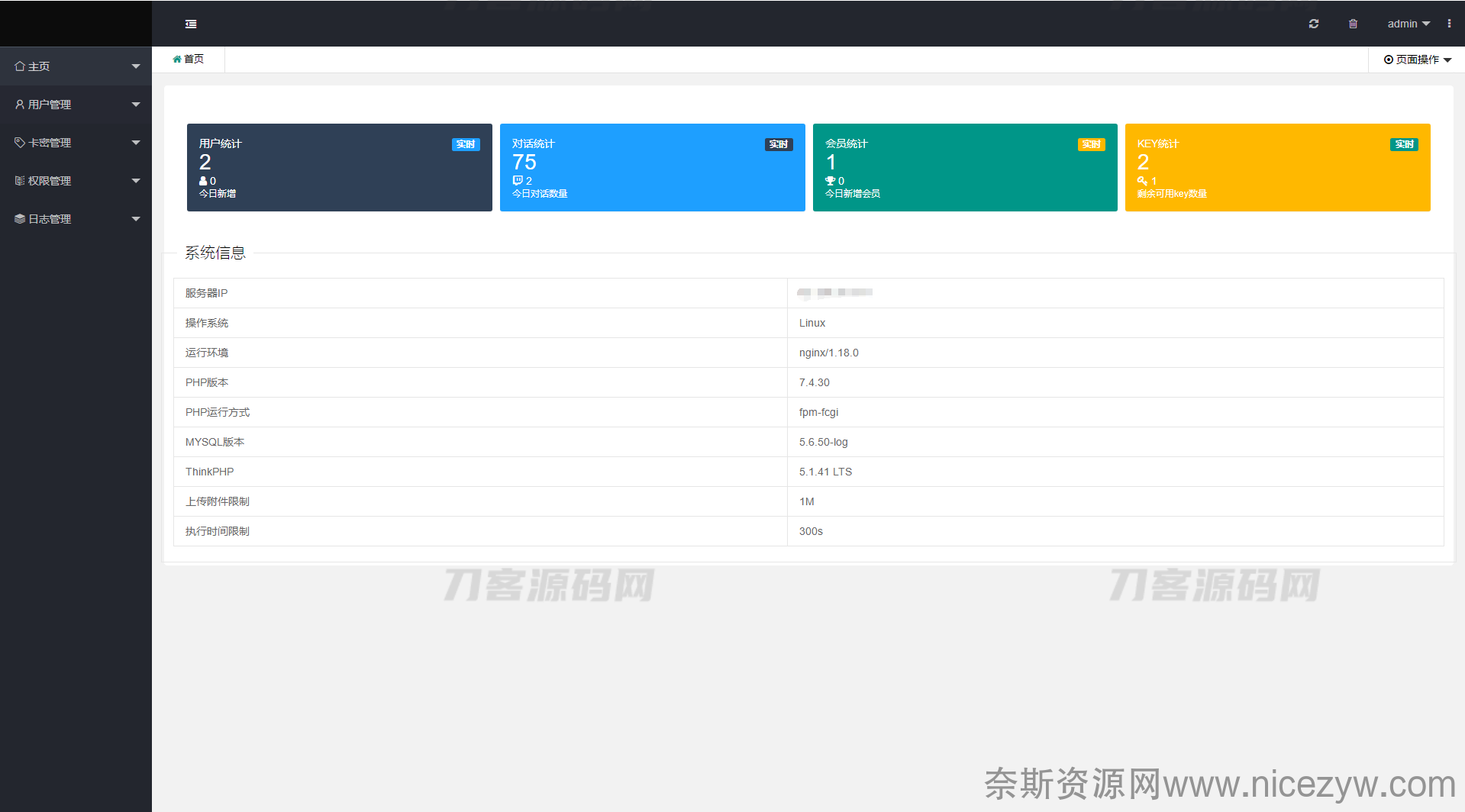Screen dimensions: 1465x812
Task: Click 剩余可用key数量 label
Action: (x=1172, y=194)
